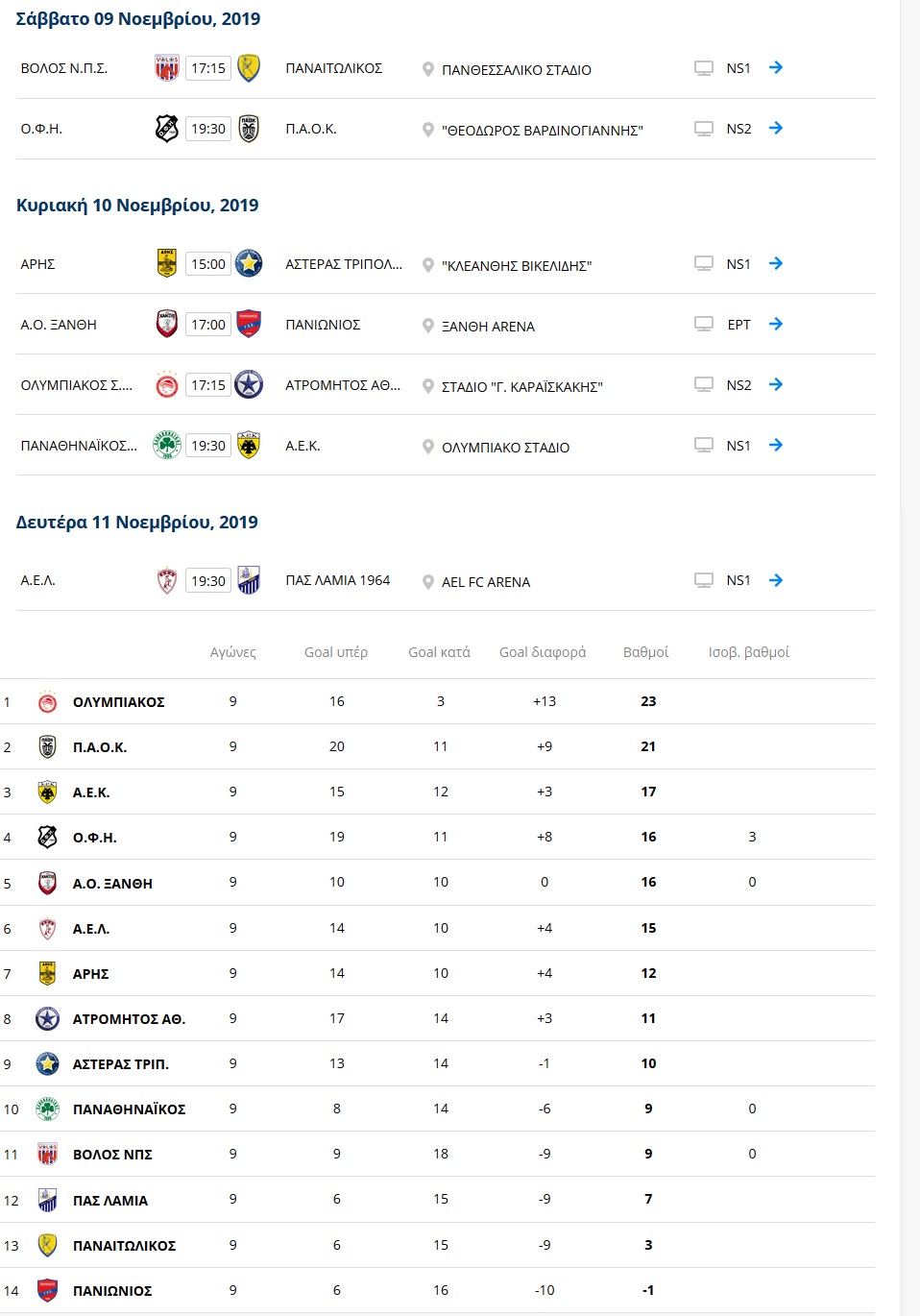
Task: Open the arrow for Α.Ε.Λ. vs ΠΑΣ ΛΑΜΙΑ
Action: 776,580
